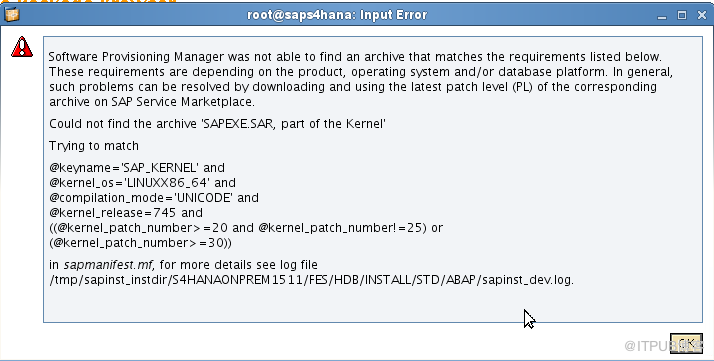The width and height of the screenshot is (714, 361).
Task: Click the sapinst_dev.log file path line
Action: (311, 280)
